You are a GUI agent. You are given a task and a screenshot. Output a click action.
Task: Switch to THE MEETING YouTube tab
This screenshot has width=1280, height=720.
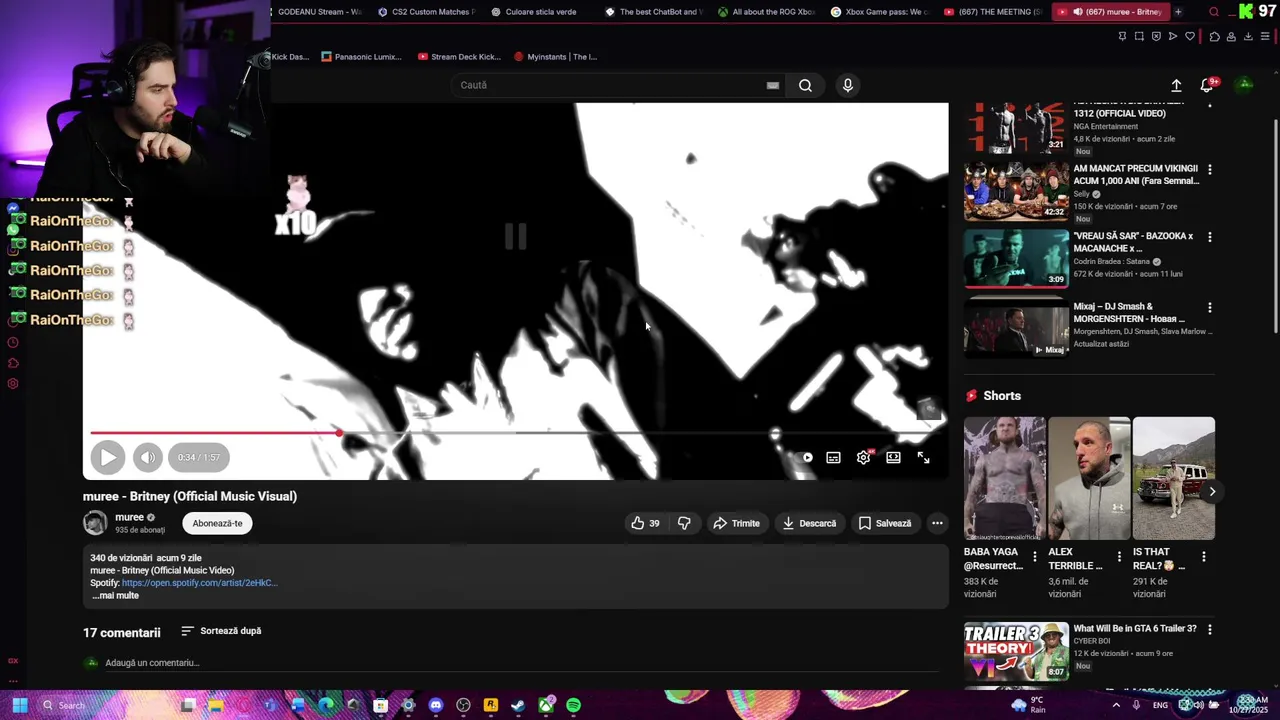point(993,12)
